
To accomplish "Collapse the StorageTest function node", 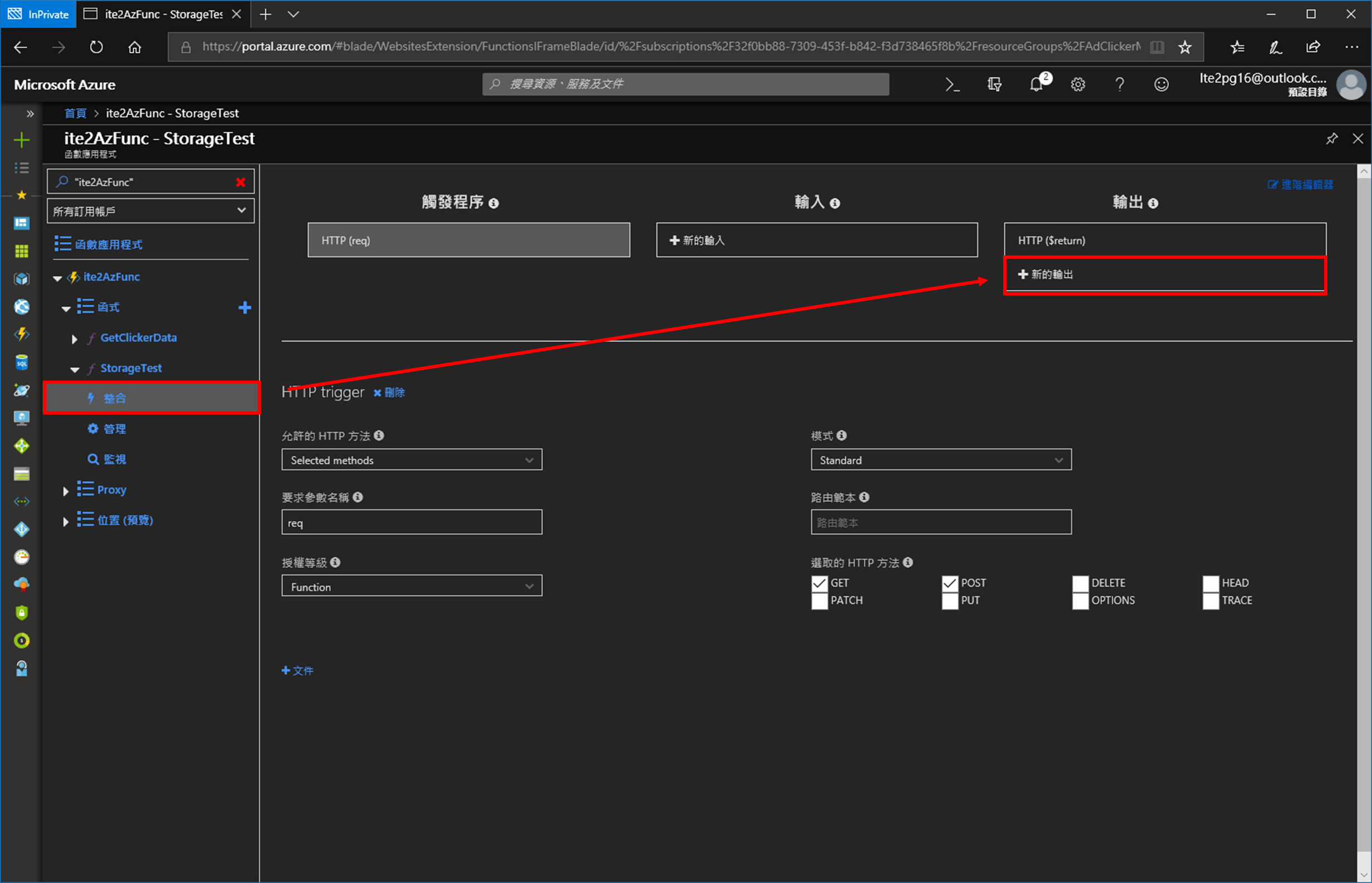I will click(75, 370).
